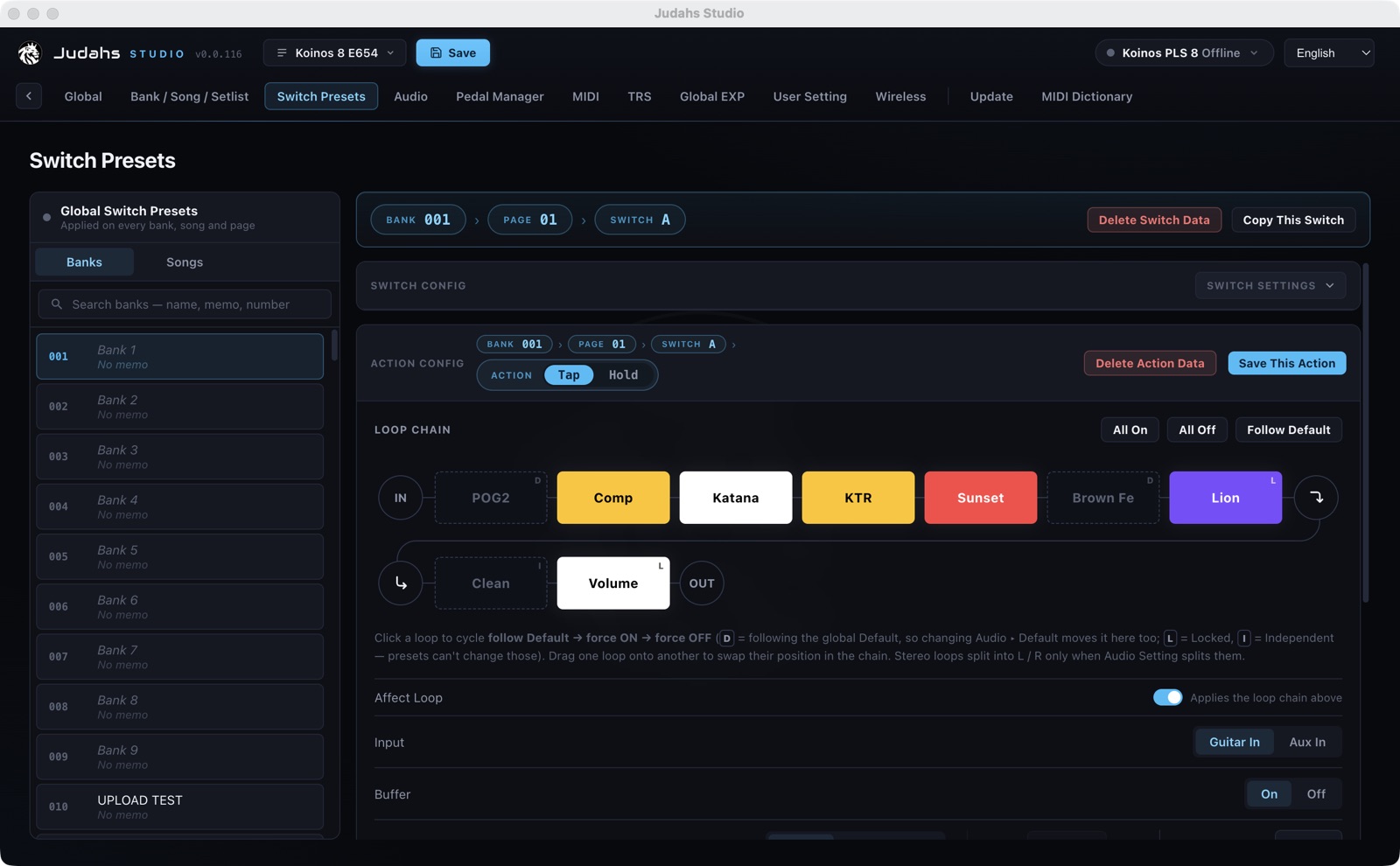Choose Guitar In as input
1400x866 pixels.
coord(1235,742)
